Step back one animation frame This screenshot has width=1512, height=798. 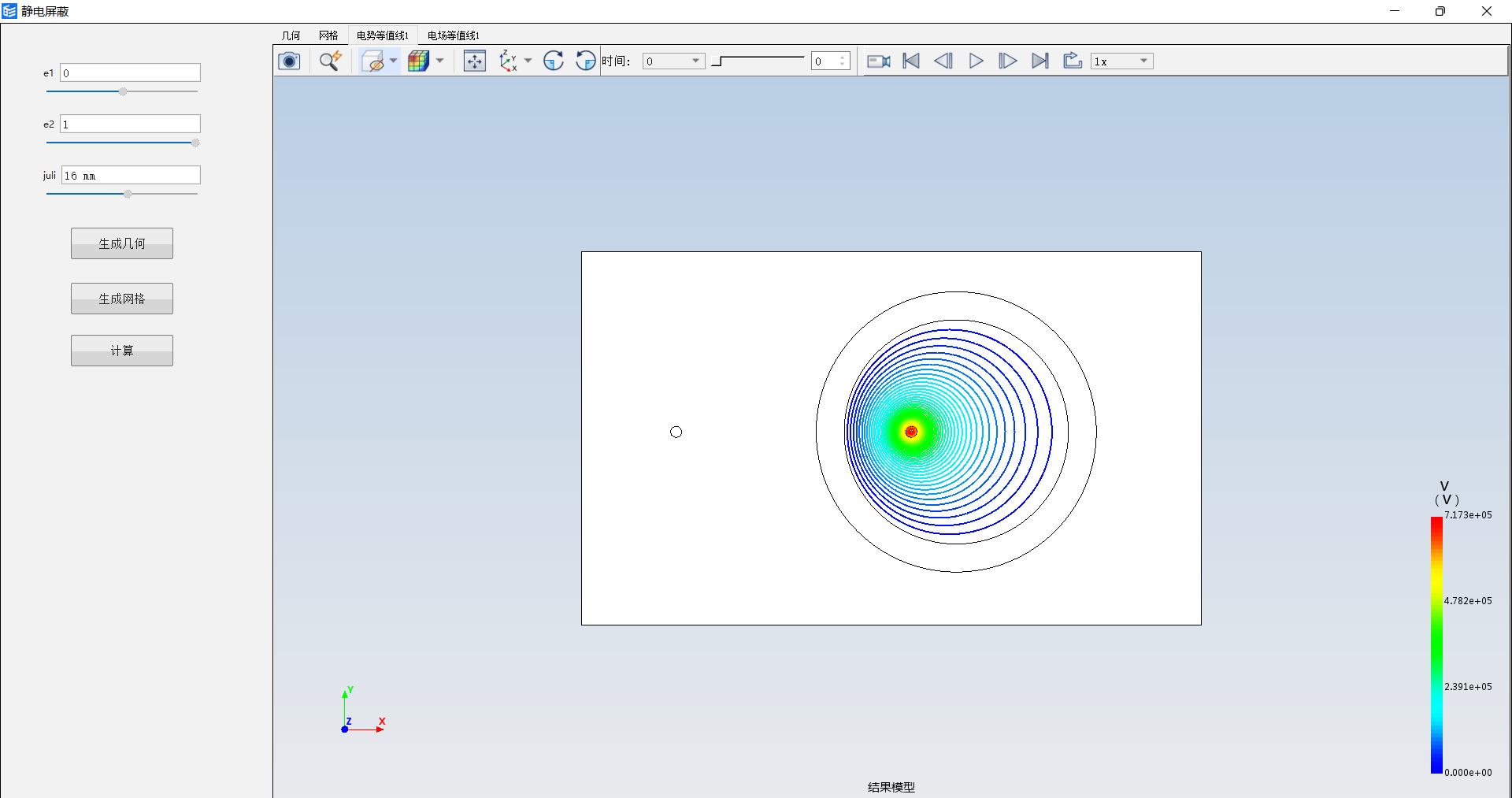943,61
